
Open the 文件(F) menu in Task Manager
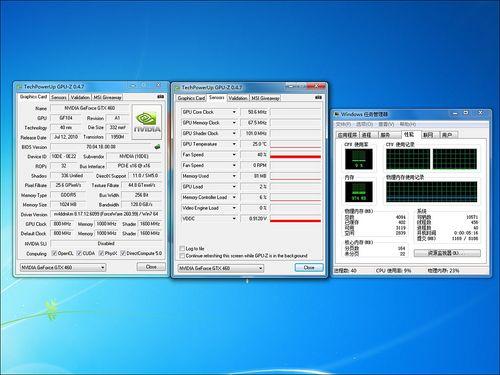tap(343, 124)
